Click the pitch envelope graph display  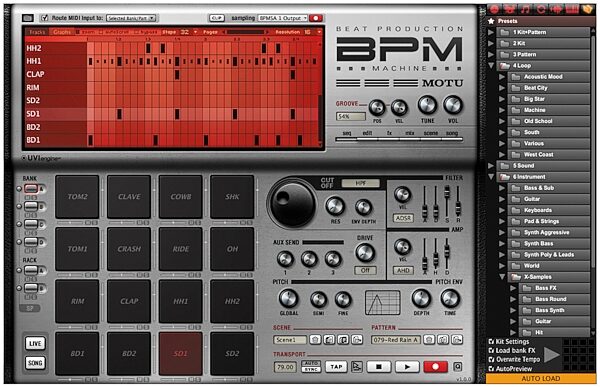coord(383,302)
